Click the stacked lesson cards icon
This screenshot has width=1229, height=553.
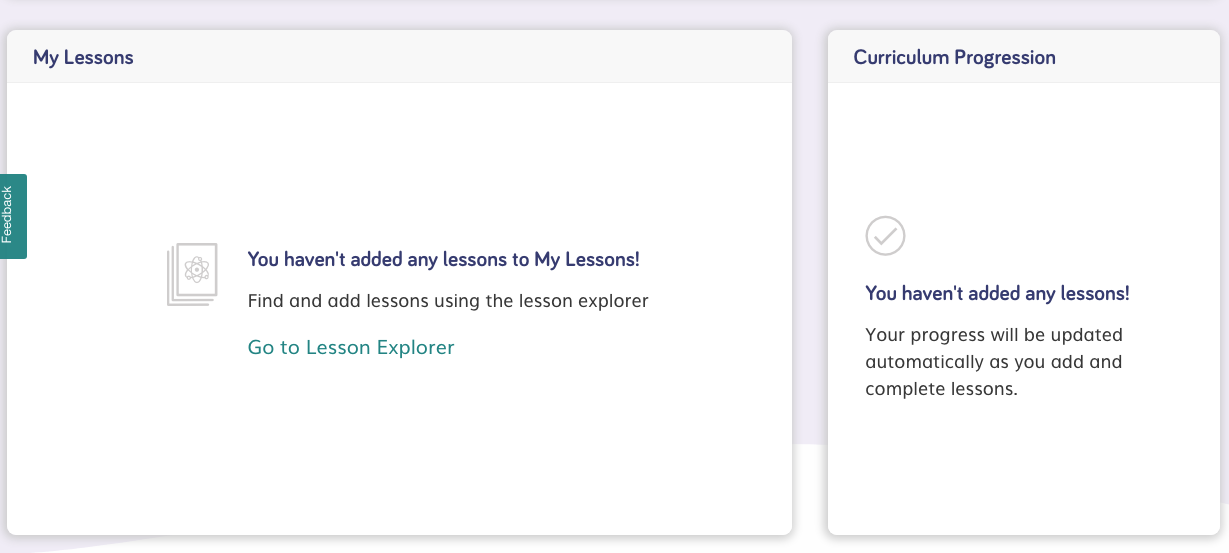pyautogui.click(x=191, y=274)
